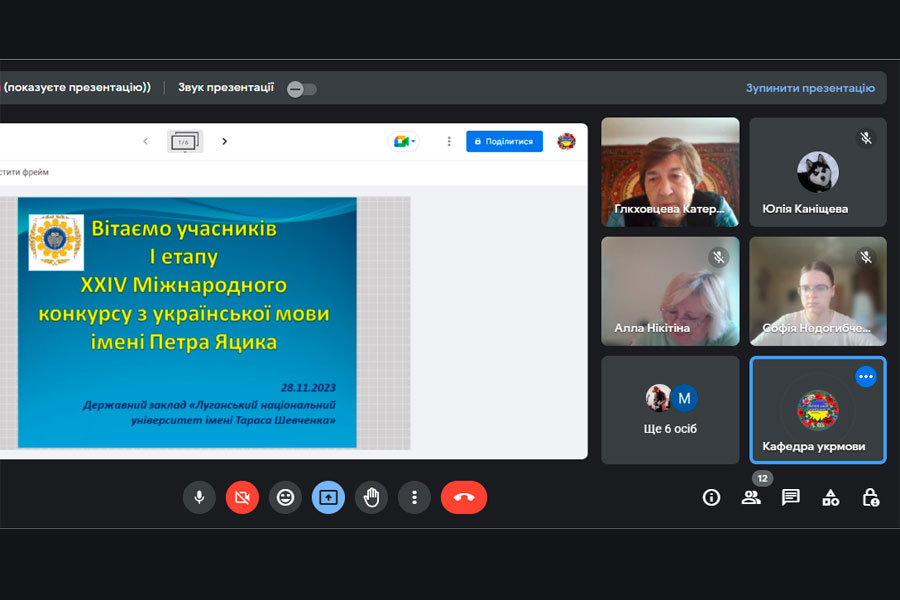Select Софія Недогибче video tile

(x=818, y=291)
